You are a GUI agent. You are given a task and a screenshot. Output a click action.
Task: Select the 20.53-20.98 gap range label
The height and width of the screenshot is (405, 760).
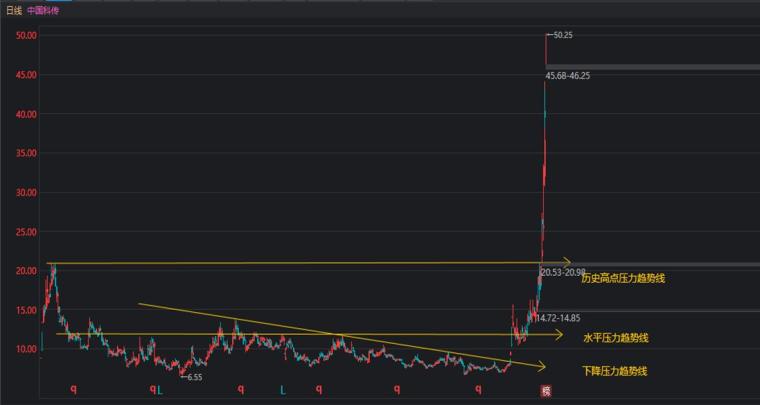pos(562,273)
